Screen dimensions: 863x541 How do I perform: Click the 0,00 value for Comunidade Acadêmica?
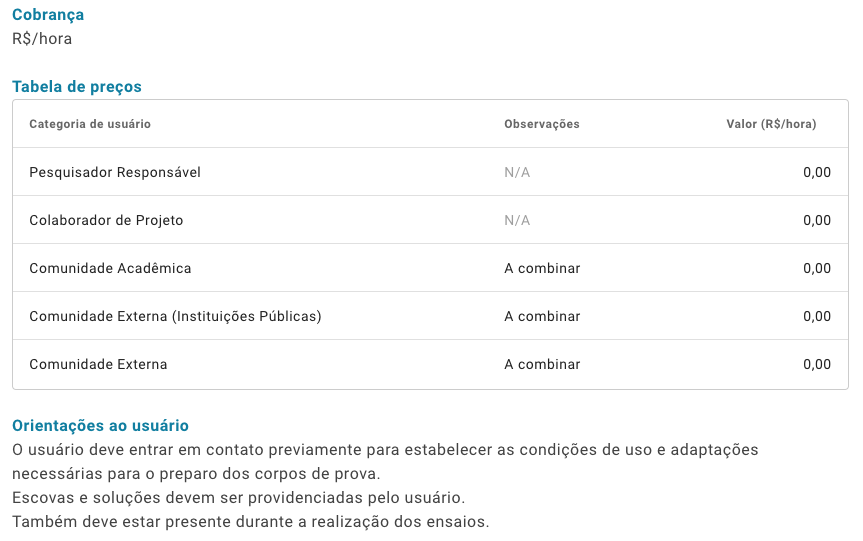817,268
